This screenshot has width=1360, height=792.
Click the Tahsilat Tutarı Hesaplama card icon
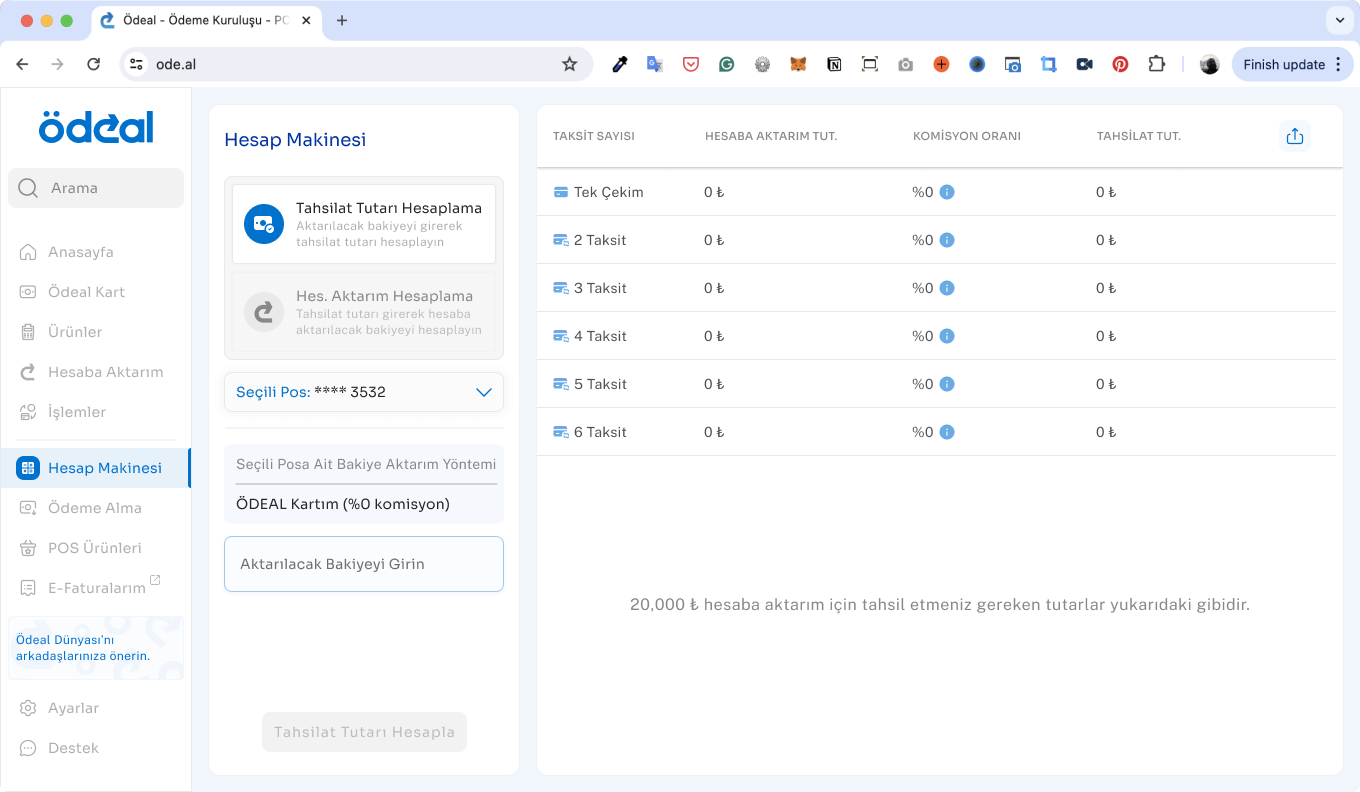pyautogui.click(x=264, y=224)
